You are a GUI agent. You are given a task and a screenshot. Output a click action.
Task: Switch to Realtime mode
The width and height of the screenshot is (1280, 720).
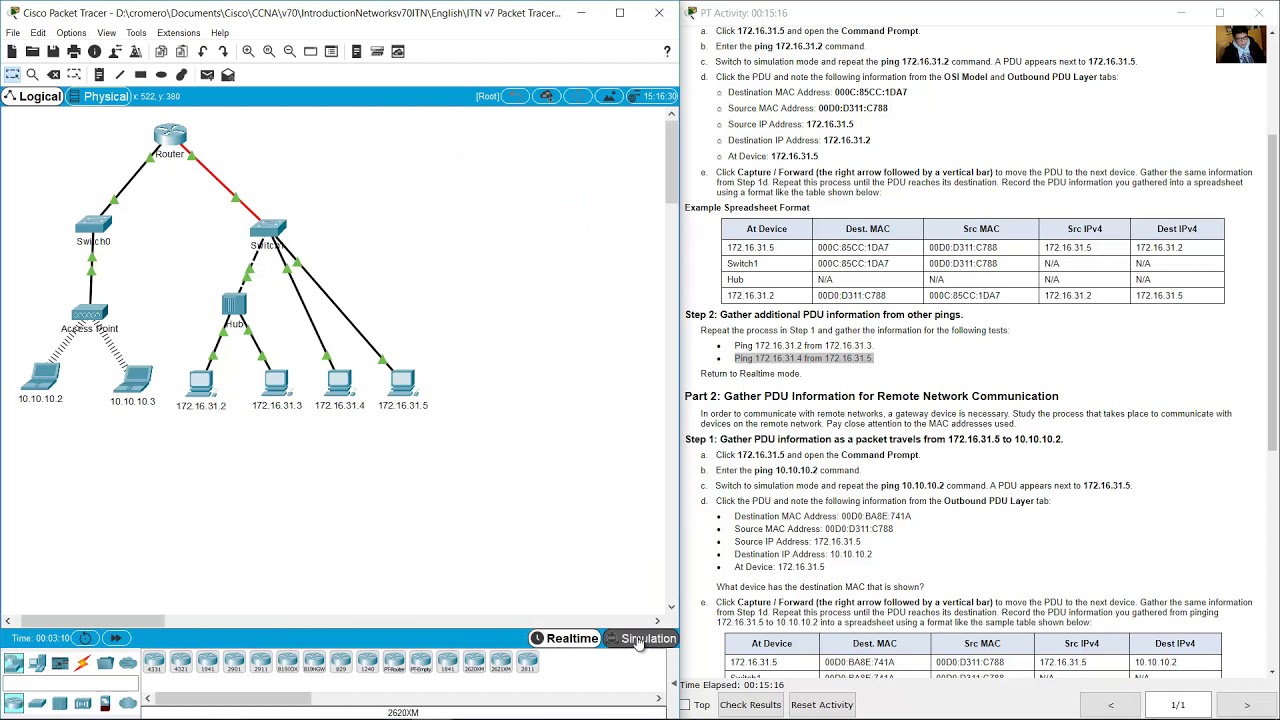click(565, 638)
